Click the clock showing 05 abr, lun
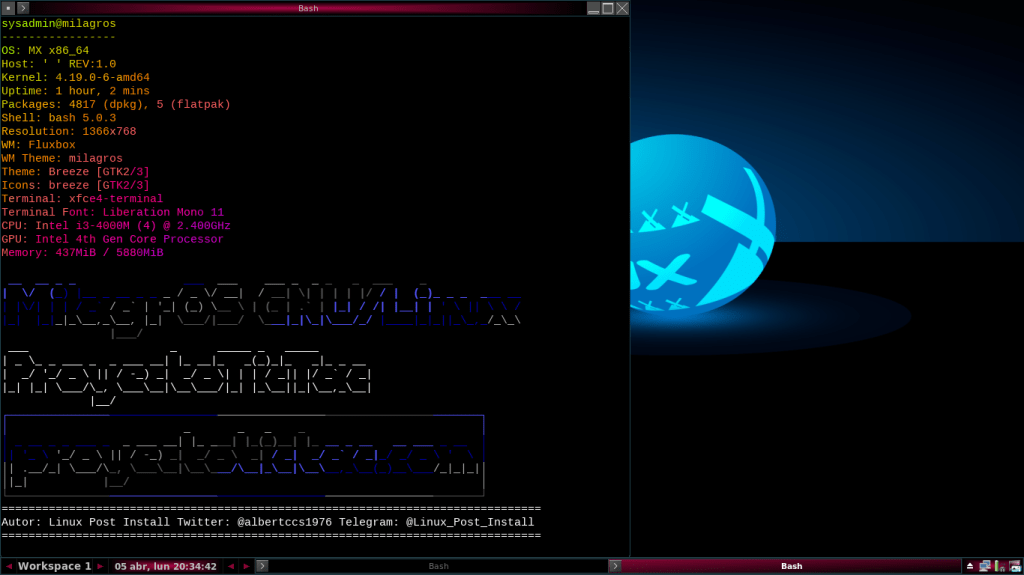Viewport: 1024px width, 575px height. tap(165, 566)
